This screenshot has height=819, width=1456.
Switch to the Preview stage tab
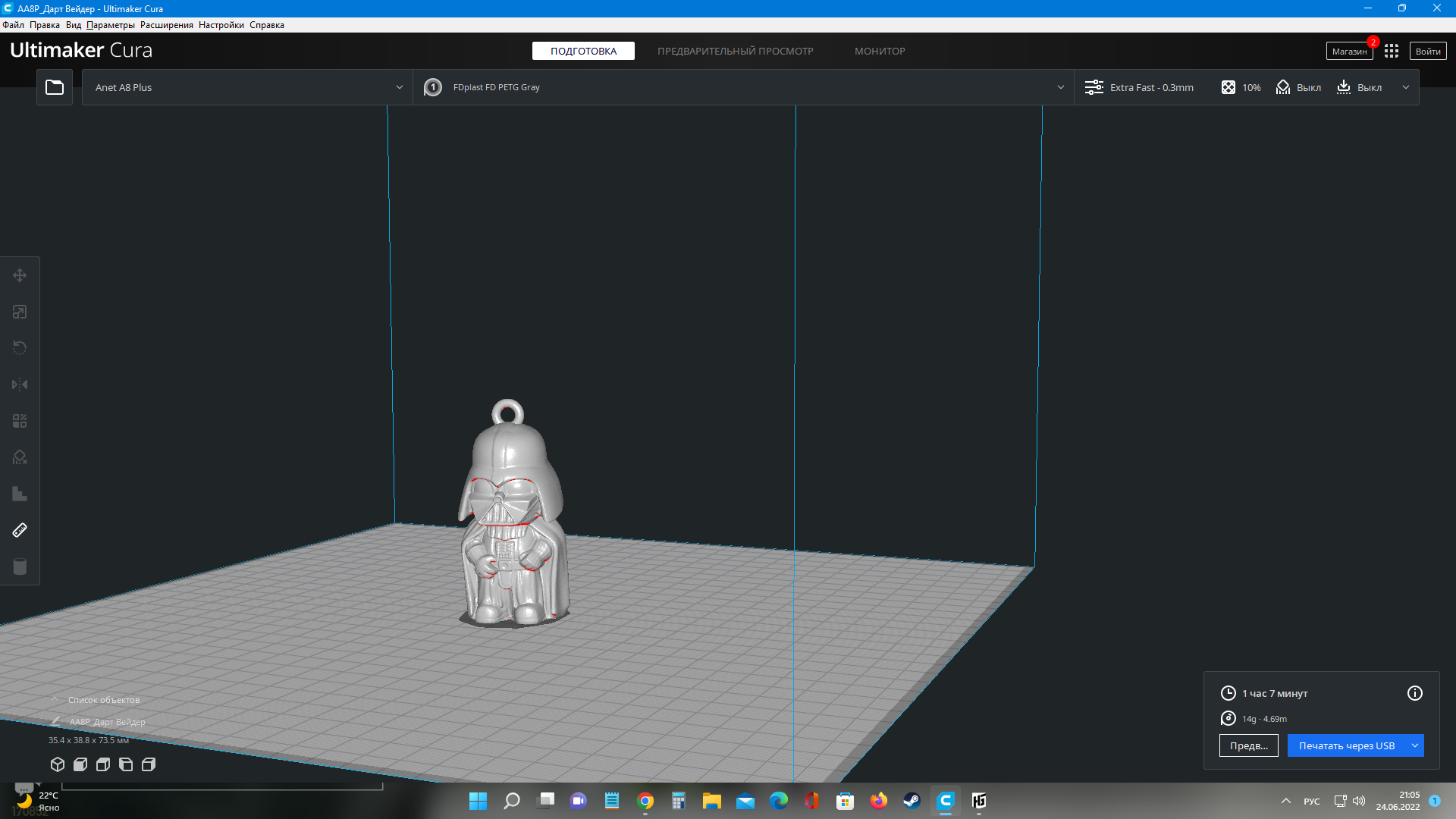(x=734, y=51)
